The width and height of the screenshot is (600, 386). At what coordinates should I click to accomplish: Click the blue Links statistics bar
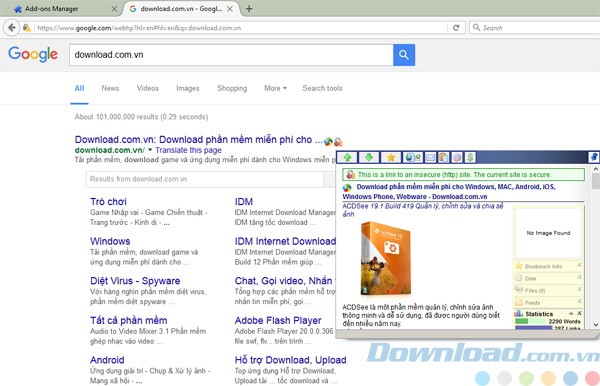(534, 328)
